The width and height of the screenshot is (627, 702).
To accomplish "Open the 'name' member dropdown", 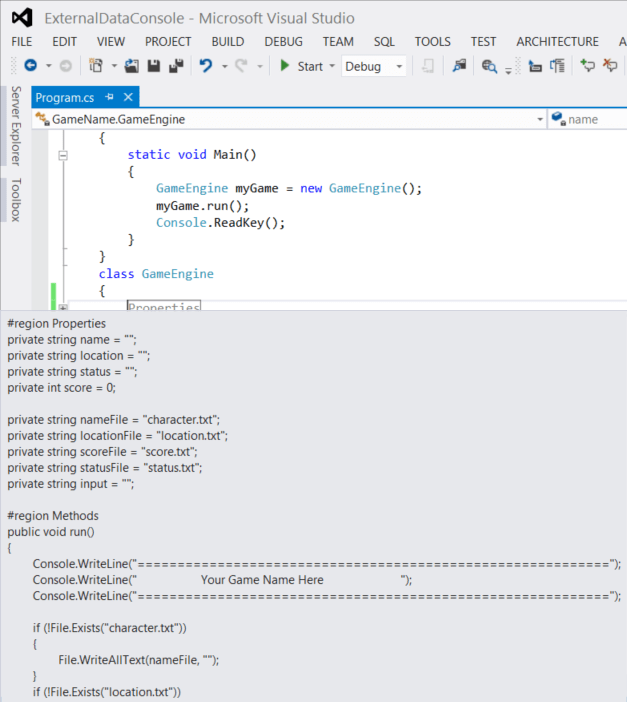I will [x=588, y=119].
